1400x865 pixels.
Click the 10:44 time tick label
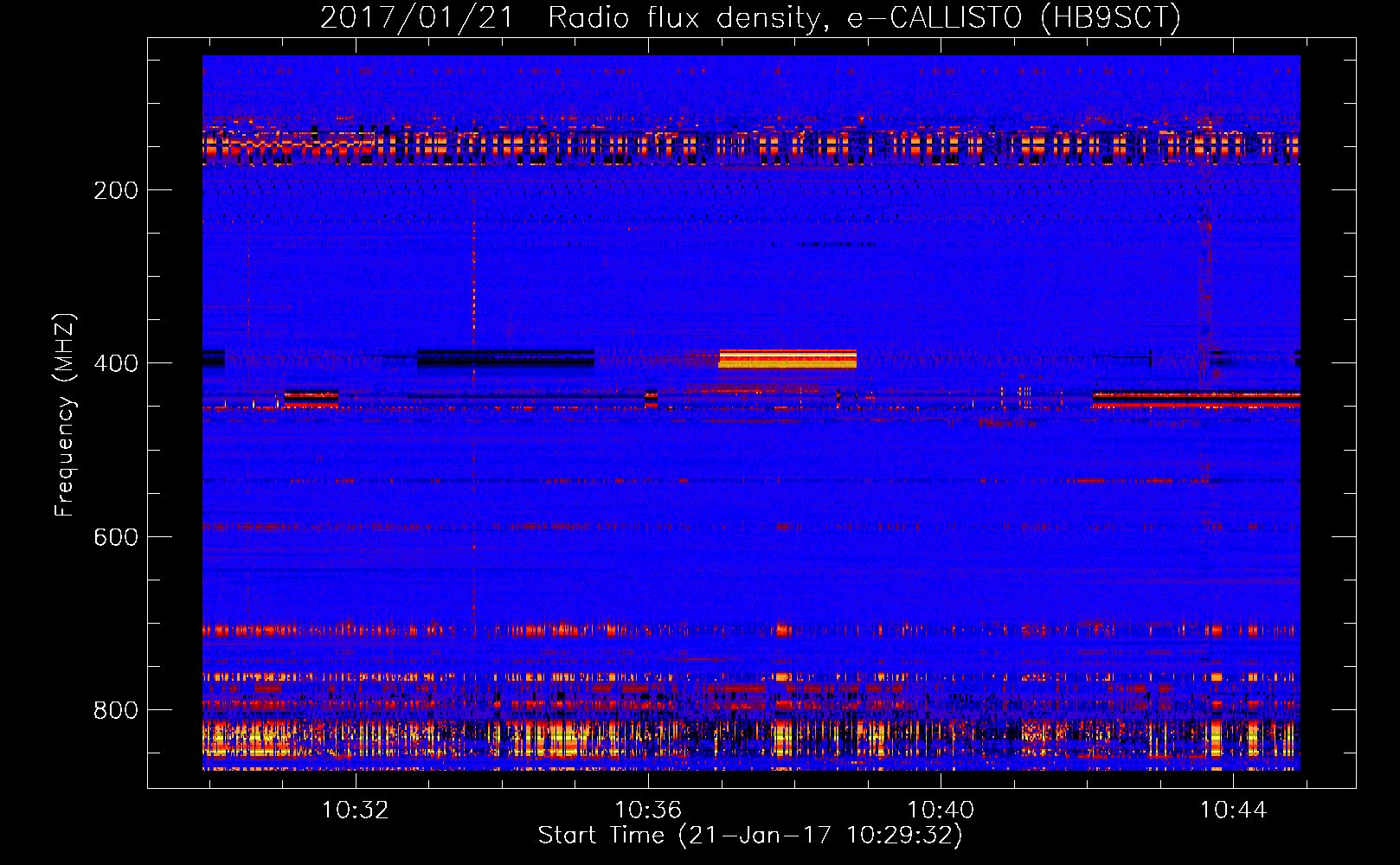point(1233,811)
